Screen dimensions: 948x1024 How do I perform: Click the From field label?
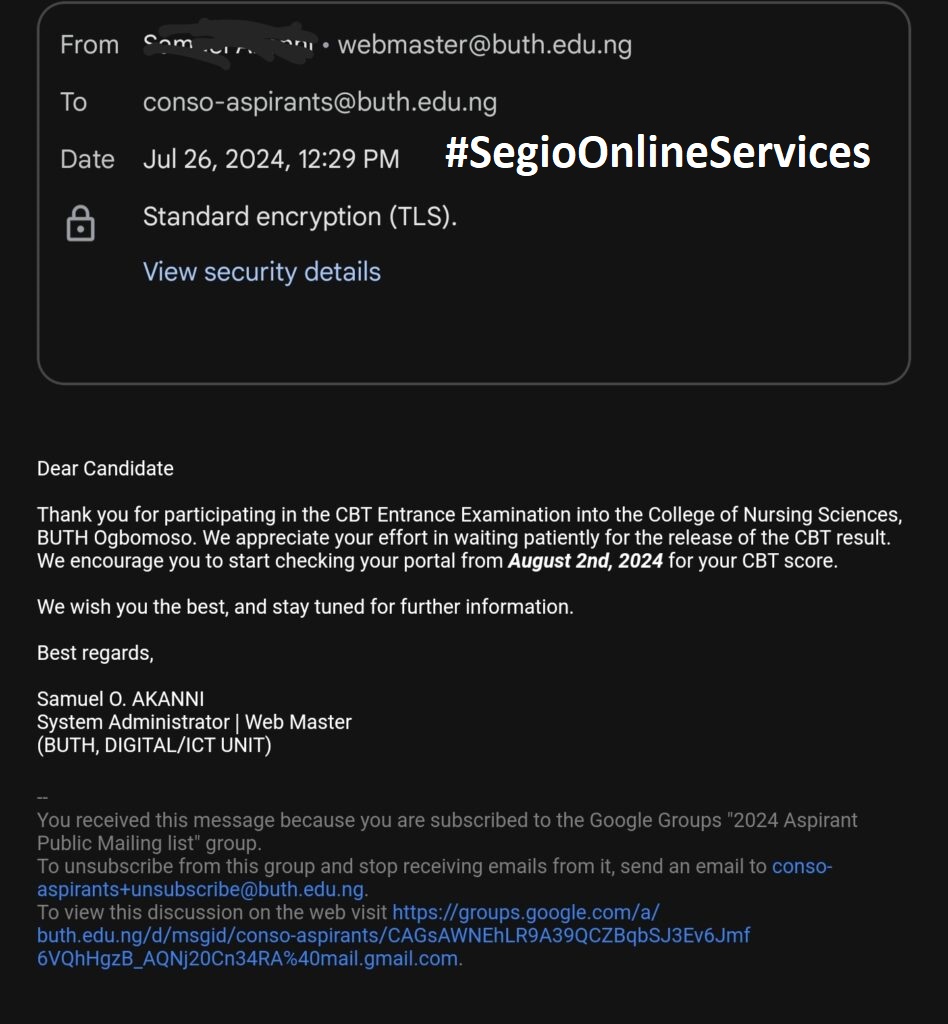tap(89, 45)
